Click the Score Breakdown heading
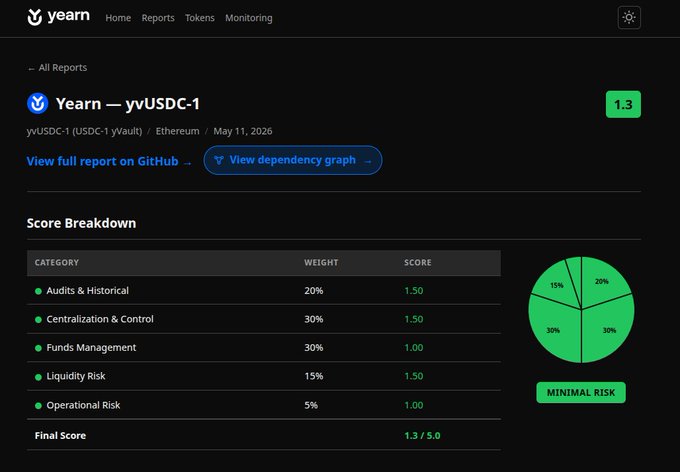The image size is (680, 472). 82,223
